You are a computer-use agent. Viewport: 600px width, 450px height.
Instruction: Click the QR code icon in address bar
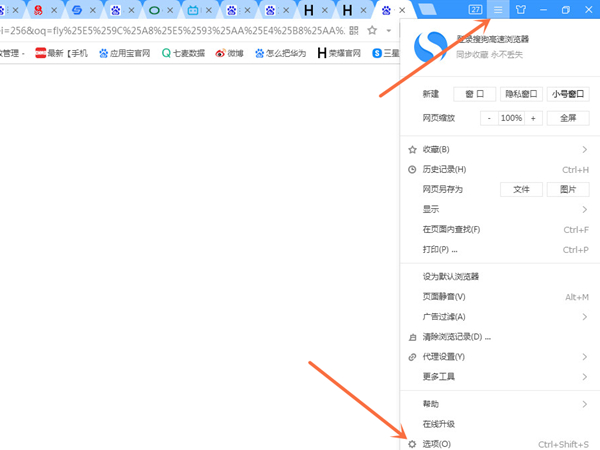coord(354,31)
